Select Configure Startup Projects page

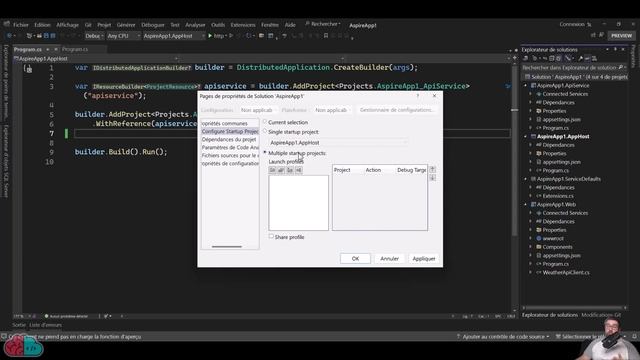(230, 131)
